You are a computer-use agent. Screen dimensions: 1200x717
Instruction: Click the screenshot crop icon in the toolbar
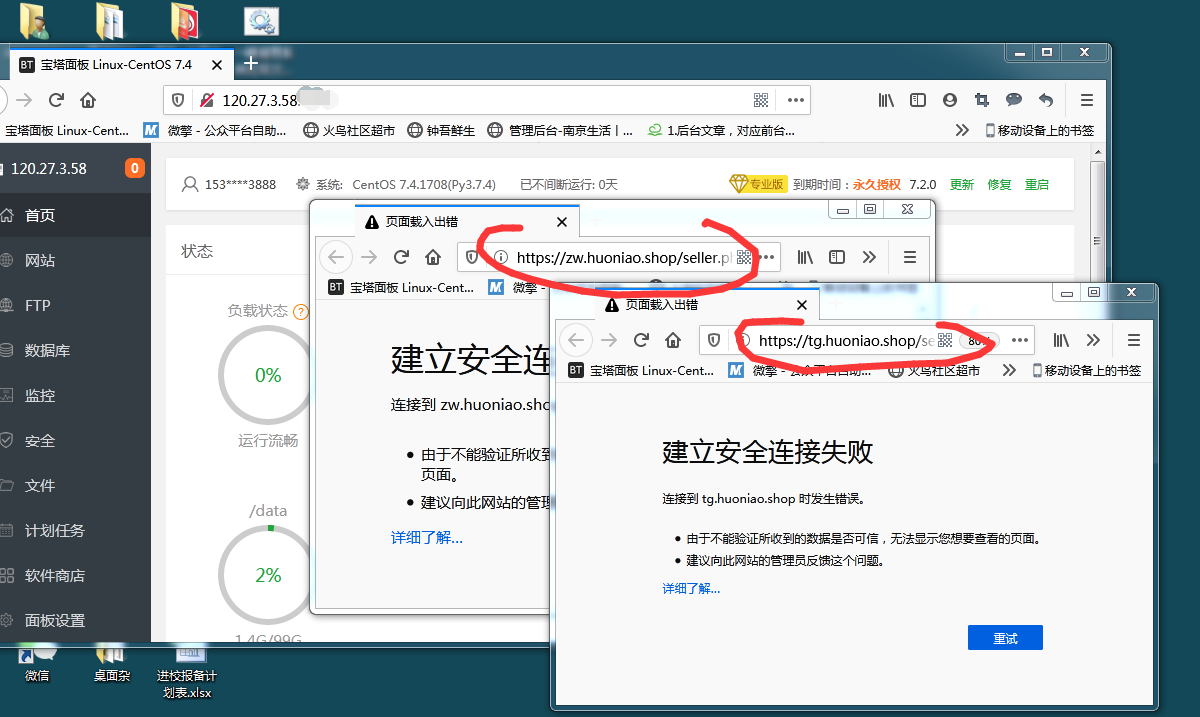[x=981, y=100]
